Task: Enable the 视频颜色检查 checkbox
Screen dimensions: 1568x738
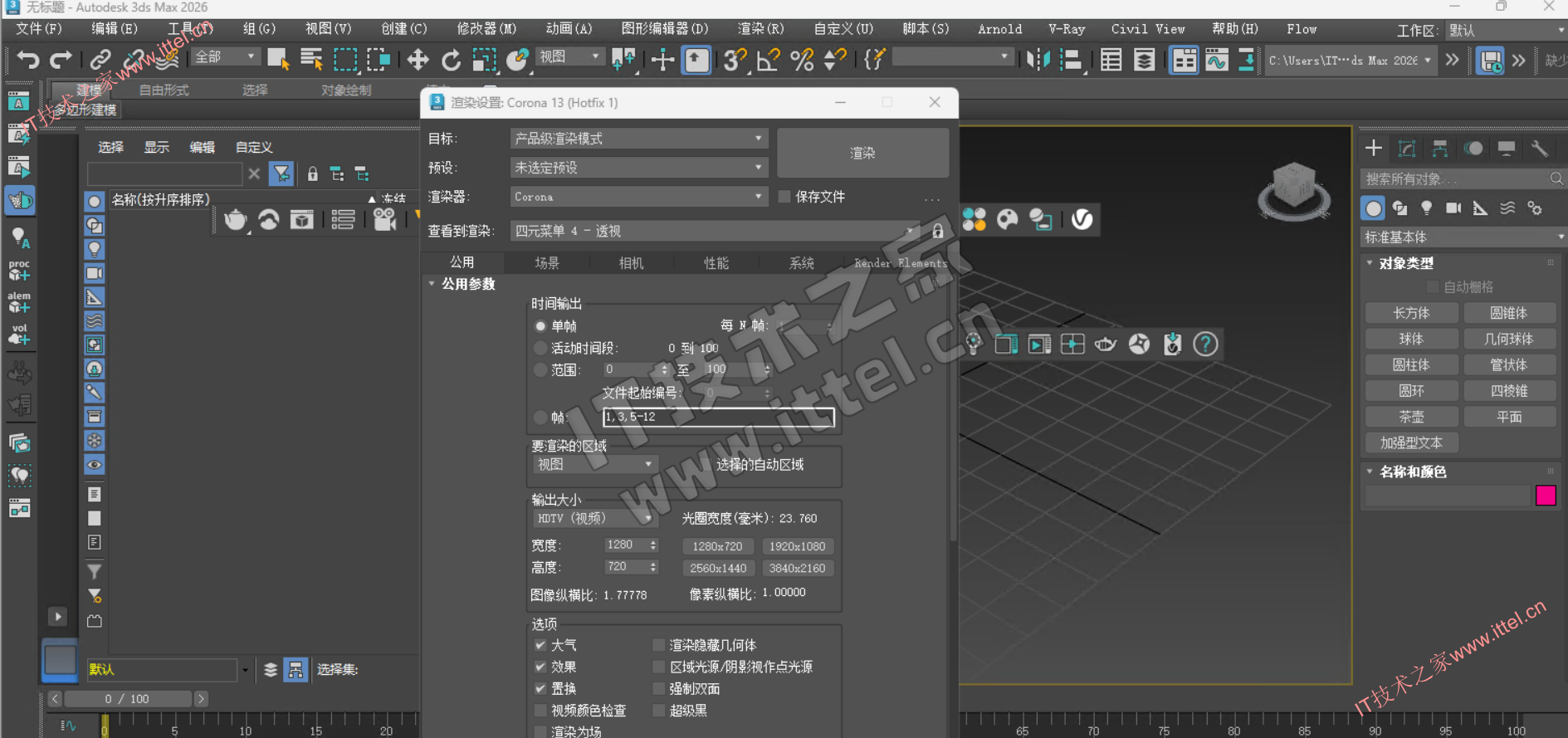Action: pos(540,711)
